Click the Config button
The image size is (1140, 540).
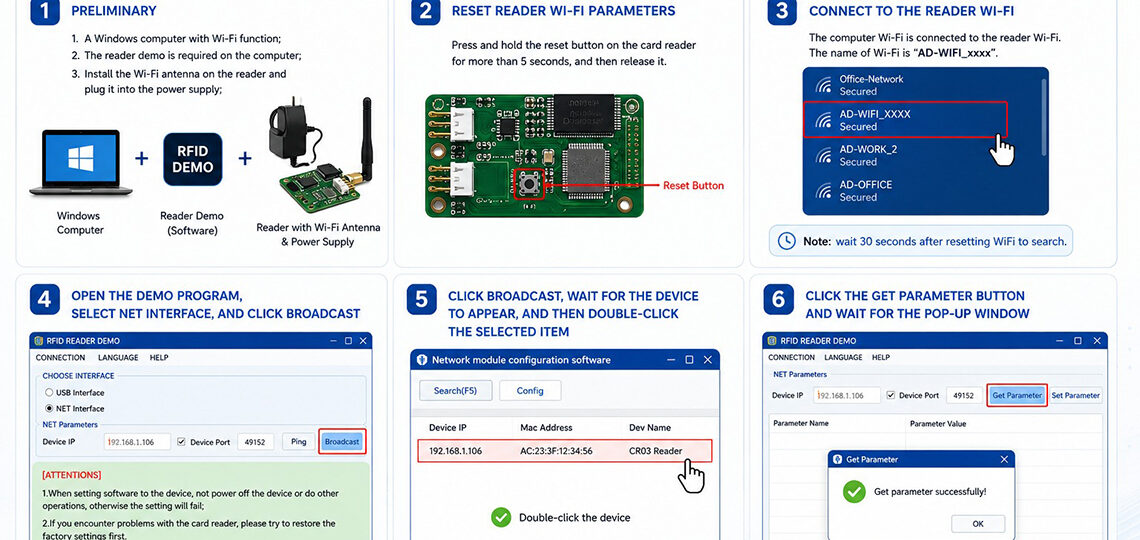coord(530,390)
